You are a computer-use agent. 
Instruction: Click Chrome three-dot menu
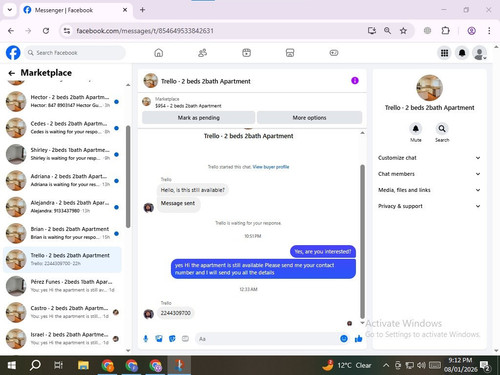(x=489, y=31)
